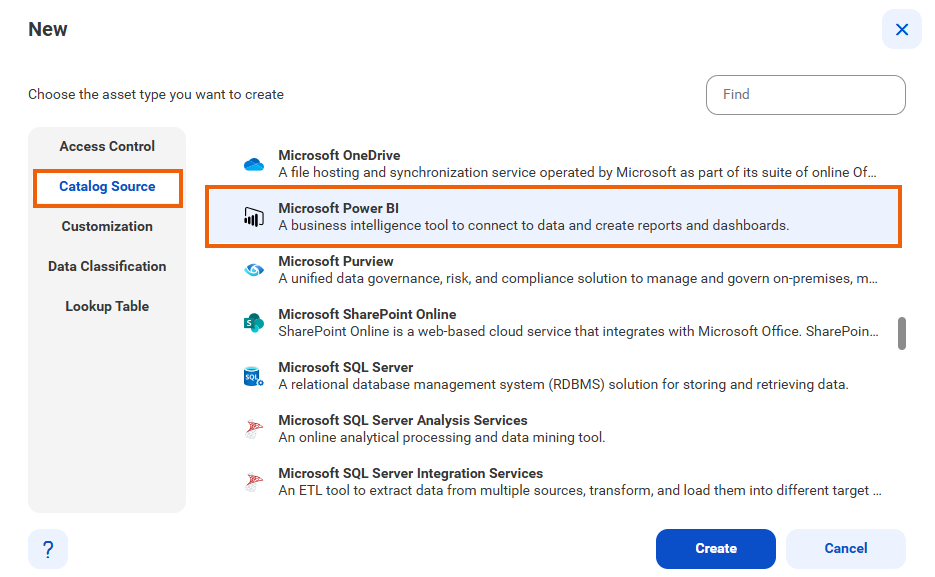Open help with the question mark button

tap(48, 549)
